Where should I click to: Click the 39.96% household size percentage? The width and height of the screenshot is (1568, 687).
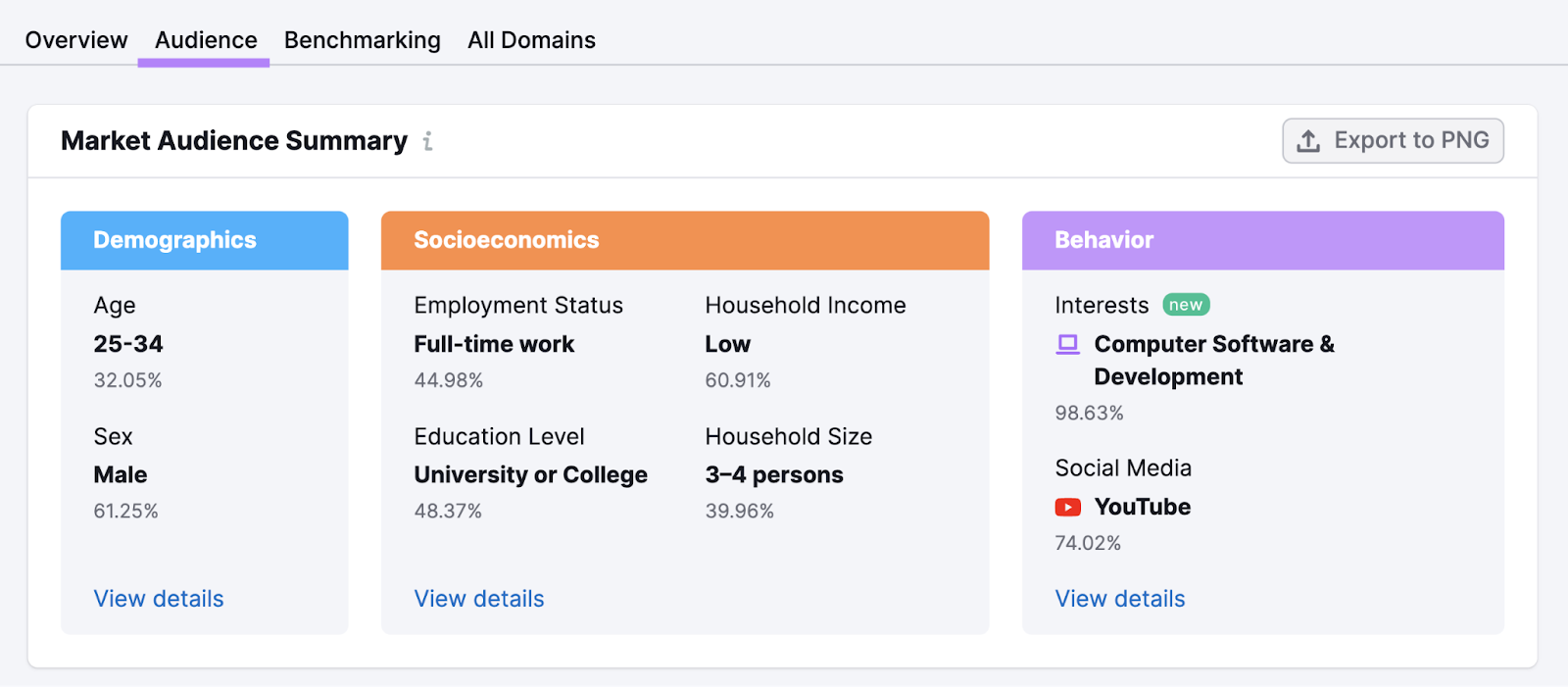[740, 511]
